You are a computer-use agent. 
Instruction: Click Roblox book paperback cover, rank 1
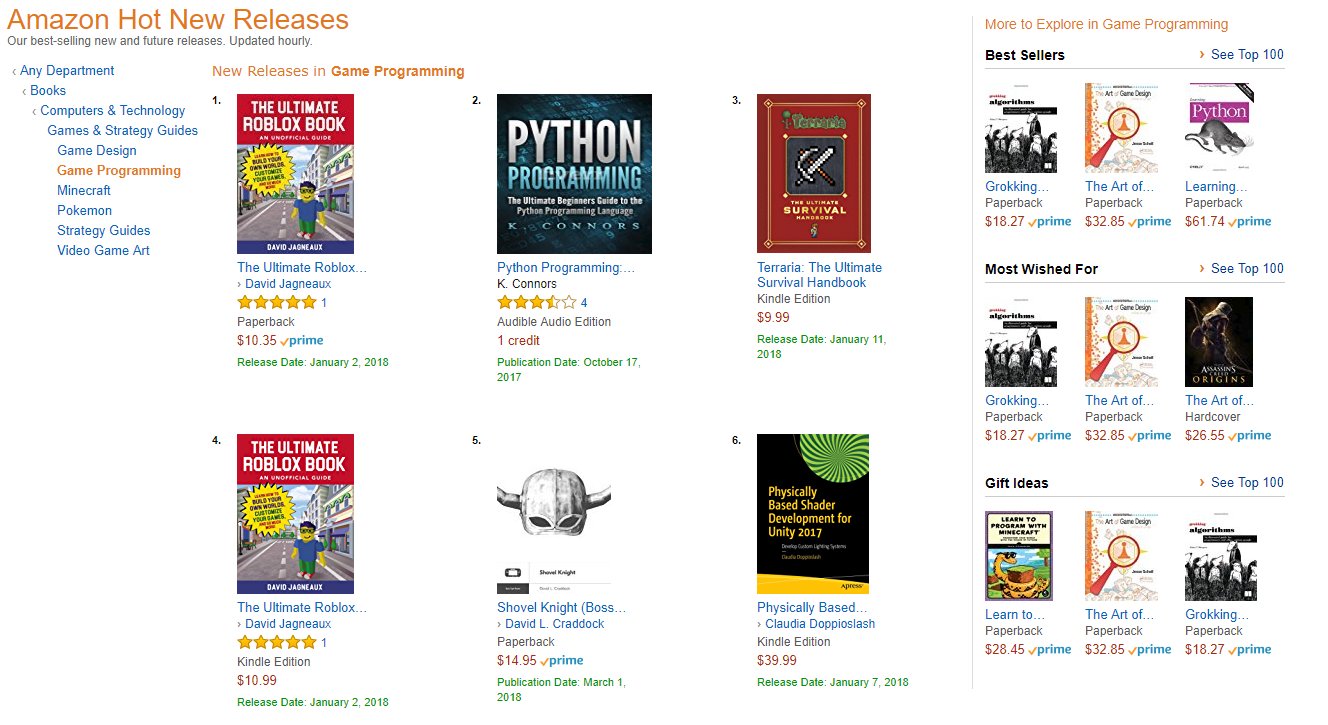295,174
